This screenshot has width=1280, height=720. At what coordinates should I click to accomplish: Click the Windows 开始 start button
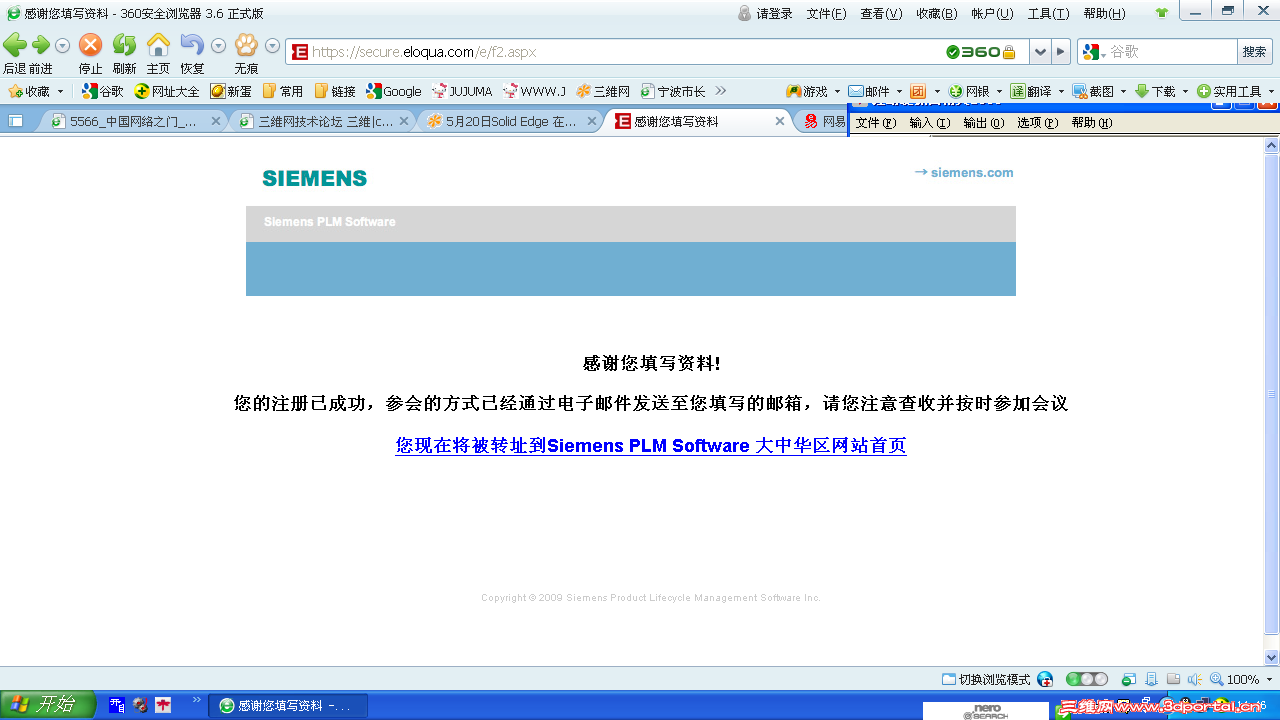click(47, 705)
